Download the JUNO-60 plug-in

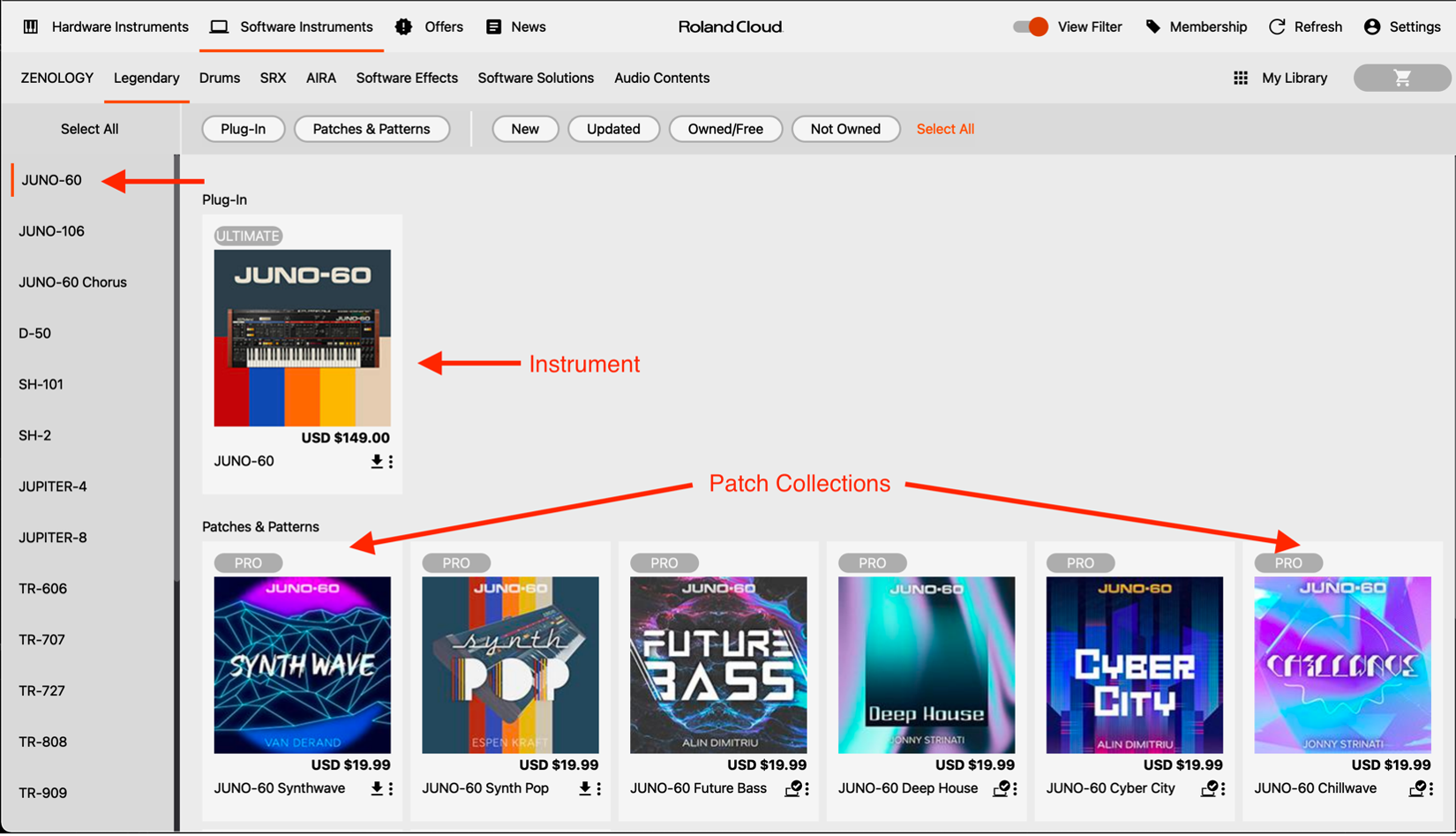pos(376,461)
